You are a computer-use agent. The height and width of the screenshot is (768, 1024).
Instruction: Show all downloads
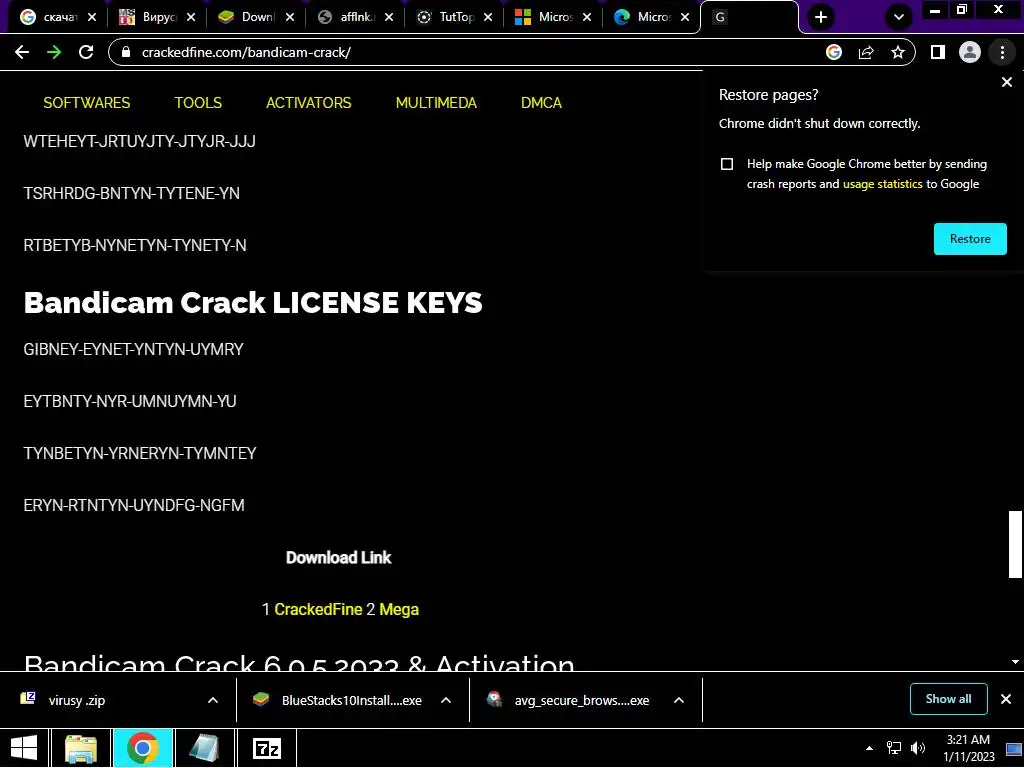pos(948,699)
